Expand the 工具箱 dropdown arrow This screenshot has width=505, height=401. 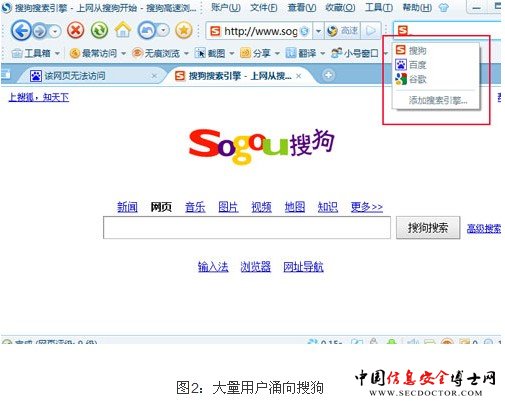(57, 53)
